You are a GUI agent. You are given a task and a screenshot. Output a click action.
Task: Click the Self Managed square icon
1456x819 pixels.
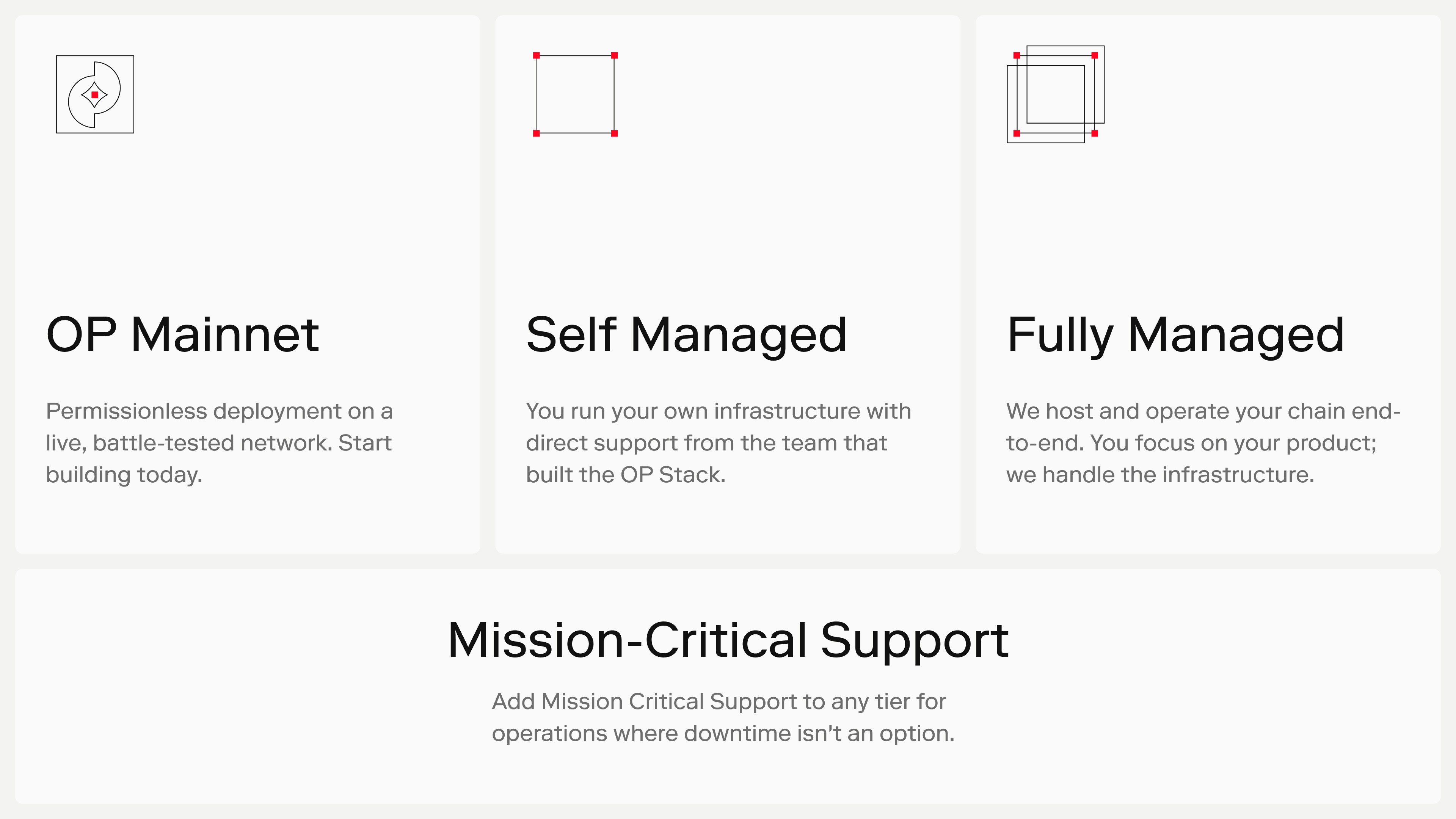click(576, 94)
